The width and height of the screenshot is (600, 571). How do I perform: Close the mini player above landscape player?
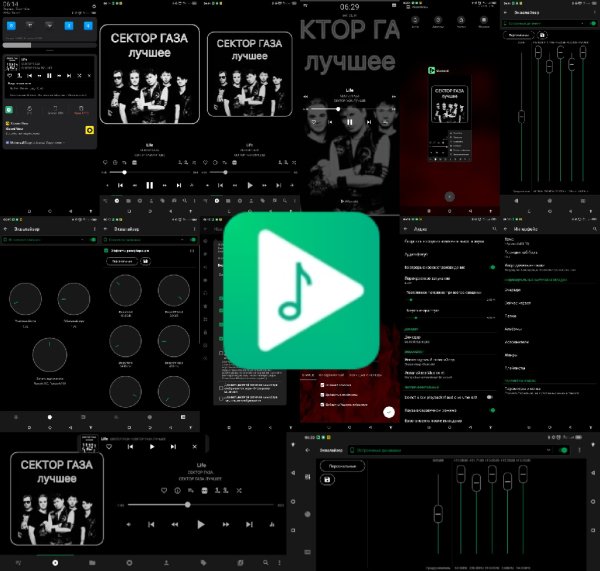(x=194, y=447)
